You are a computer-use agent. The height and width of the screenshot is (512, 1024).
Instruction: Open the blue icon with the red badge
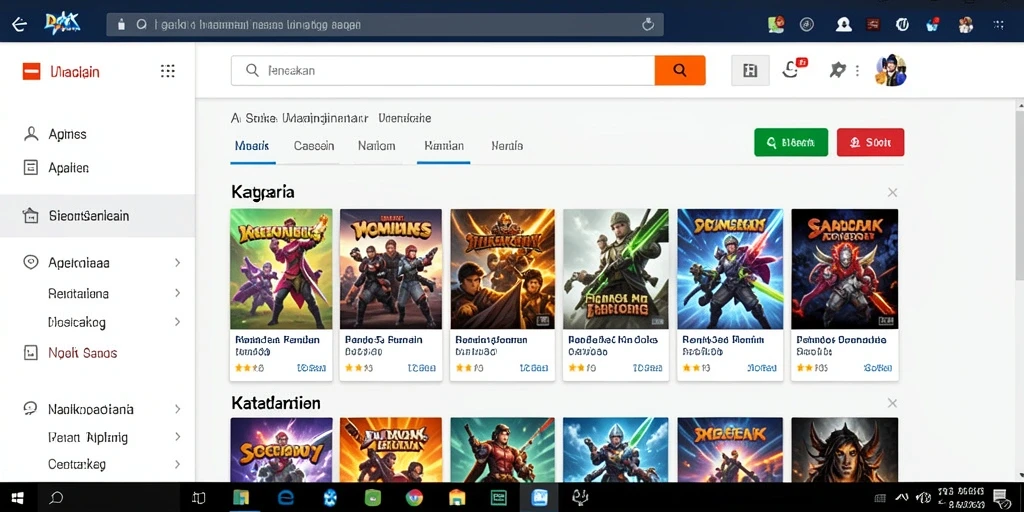pos(933,25)
